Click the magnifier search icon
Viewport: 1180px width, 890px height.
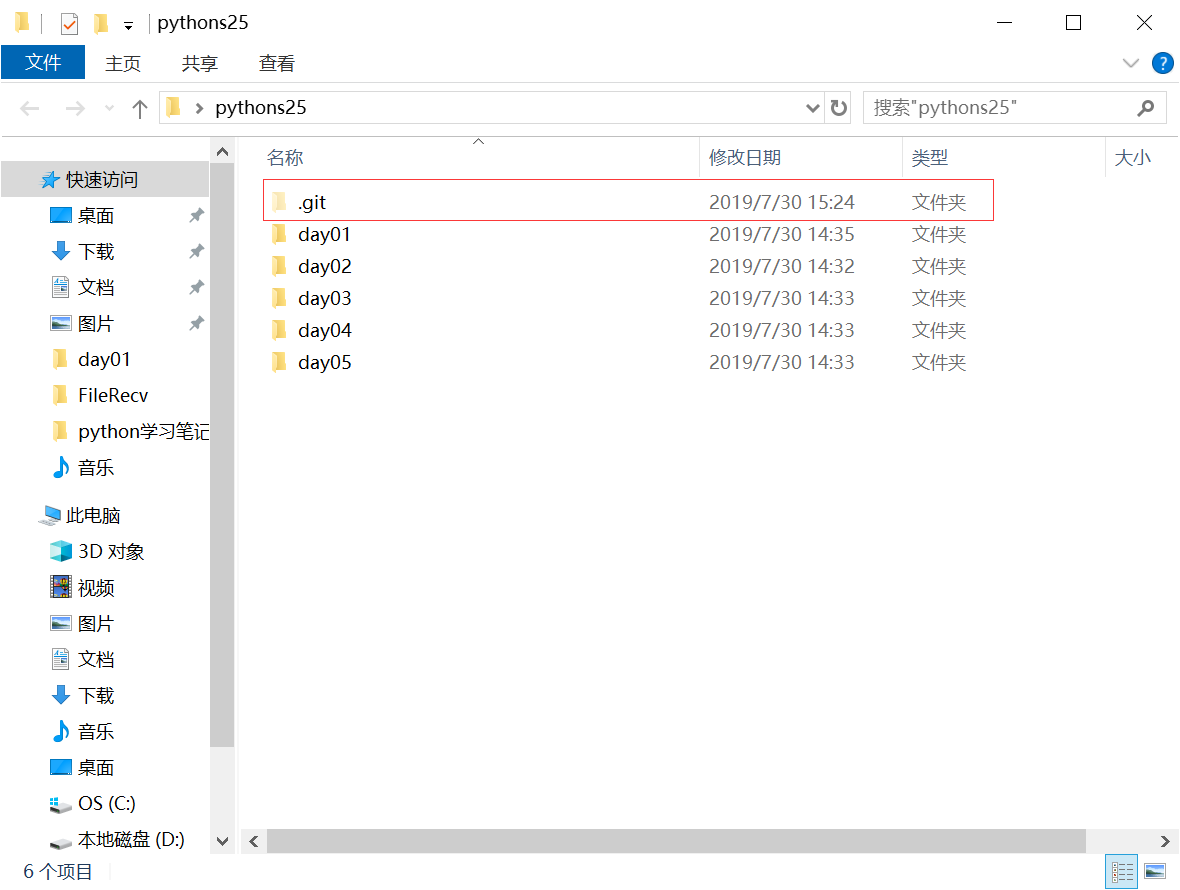tap(1145, 108)
